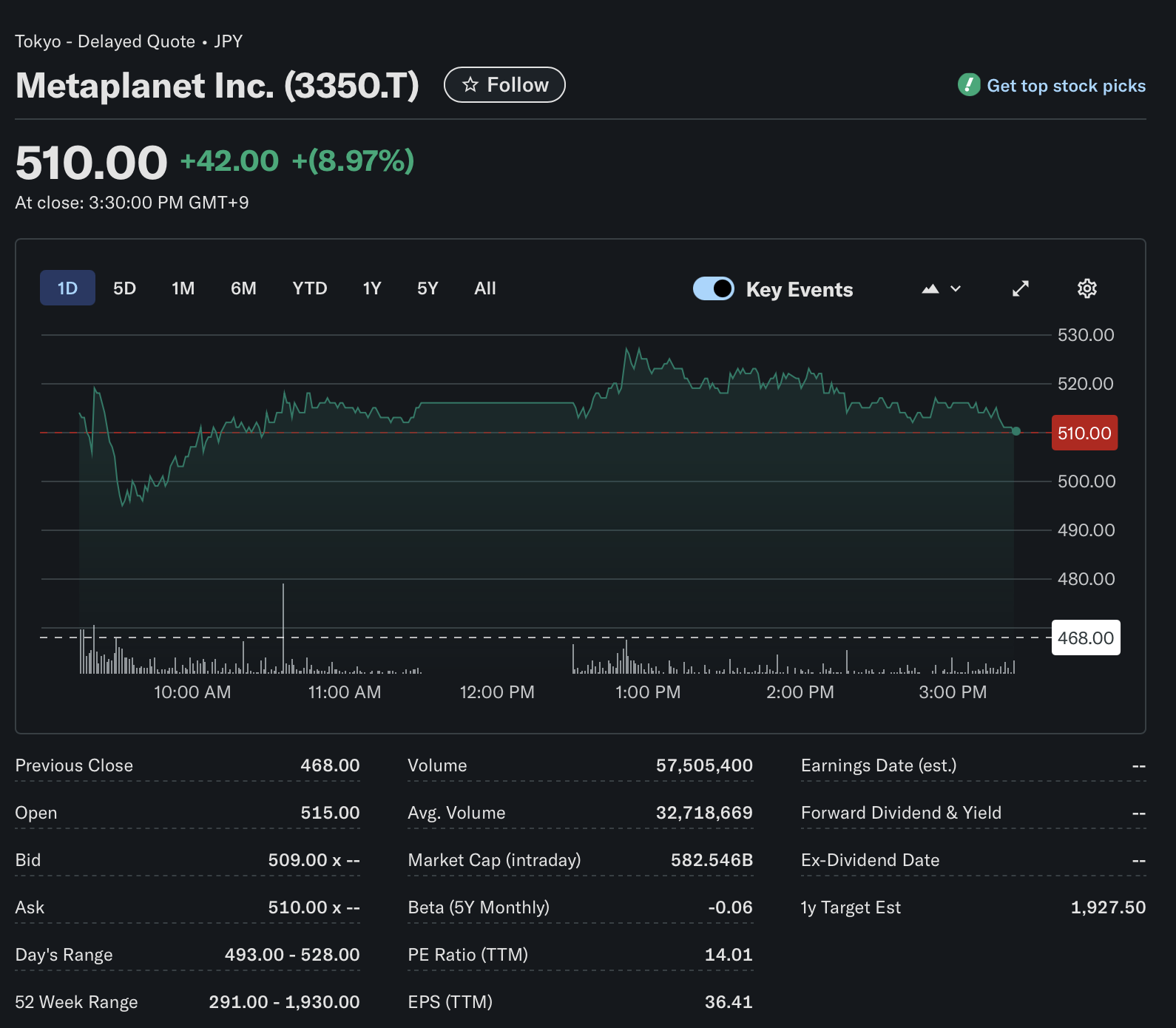Viewport: 1176px width, 1028px height.
Task: Toggle the Key Events switch
Action: (x=713, y=288)
